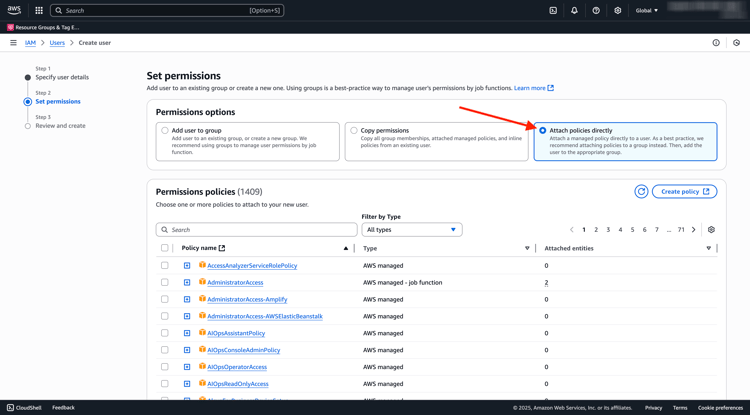Open the Privacy footer link
The height and width of the screenshot is (415, 750).
[653, 408]
